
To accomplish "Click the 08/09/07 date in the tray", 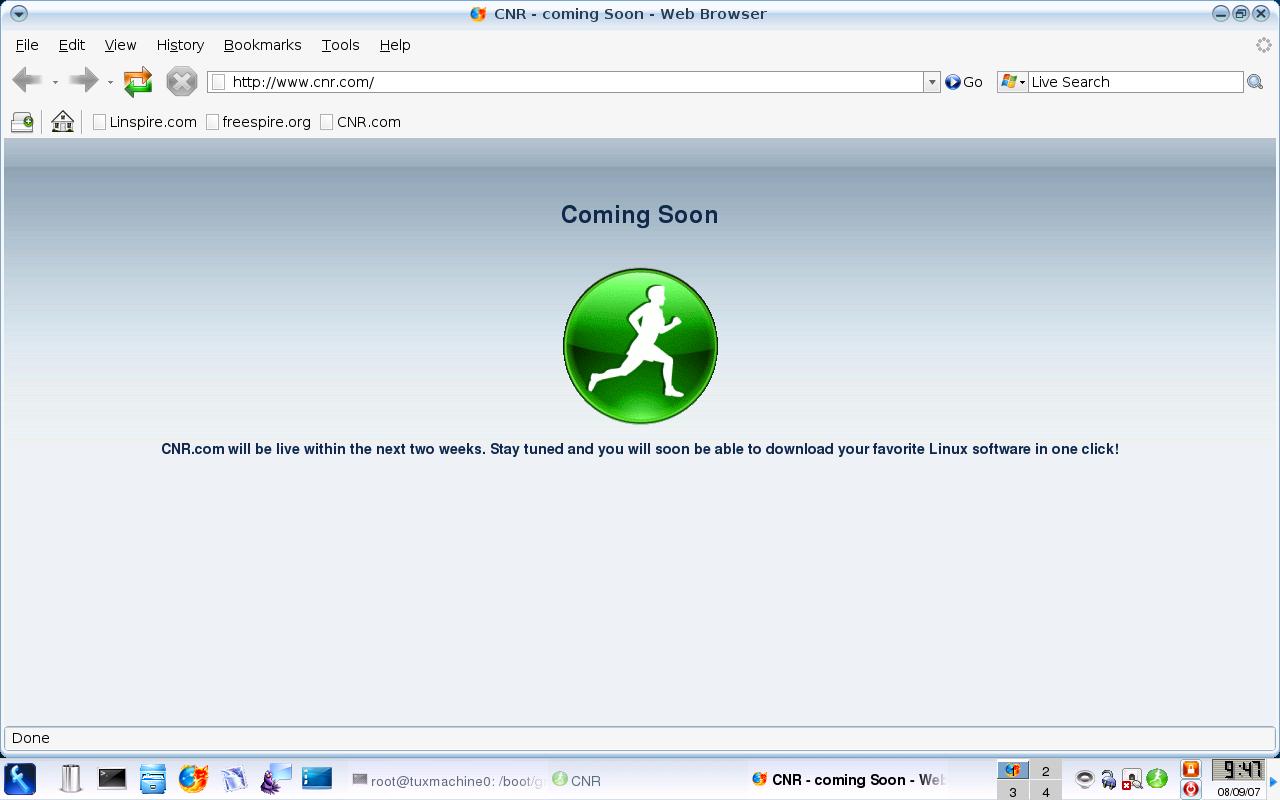I will [x=1239, y=792].
